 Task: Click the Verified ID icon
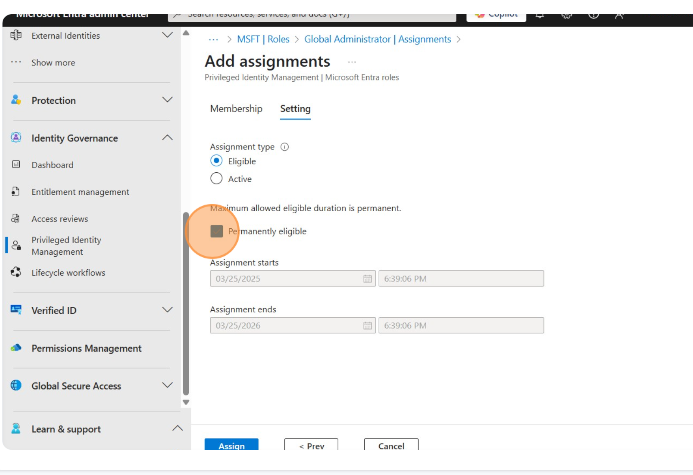[x=16, y=310]
